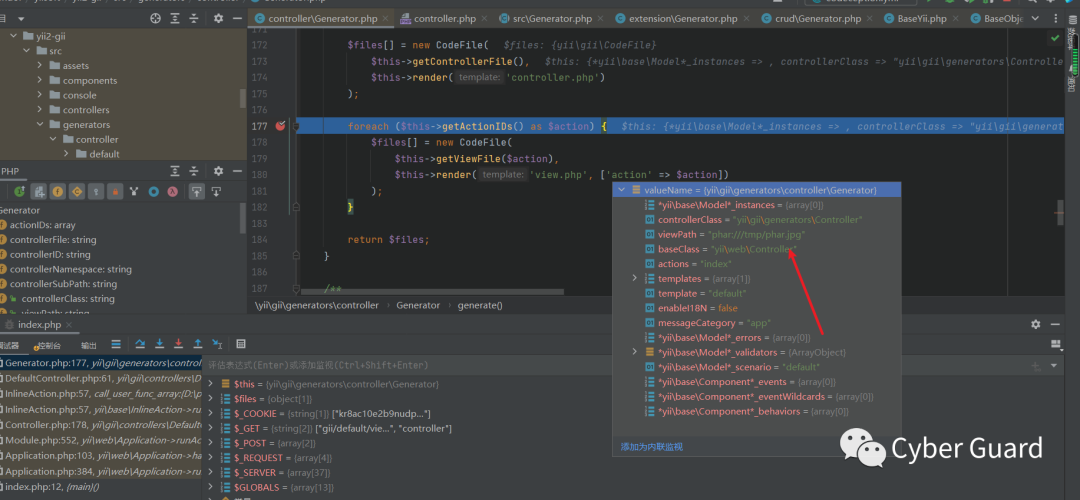Image resolution: width=1080 pixels, height=500 pixels.
Task: Expand templates entry in value popup
Action: pyautogui.click(x=635, y=278)
